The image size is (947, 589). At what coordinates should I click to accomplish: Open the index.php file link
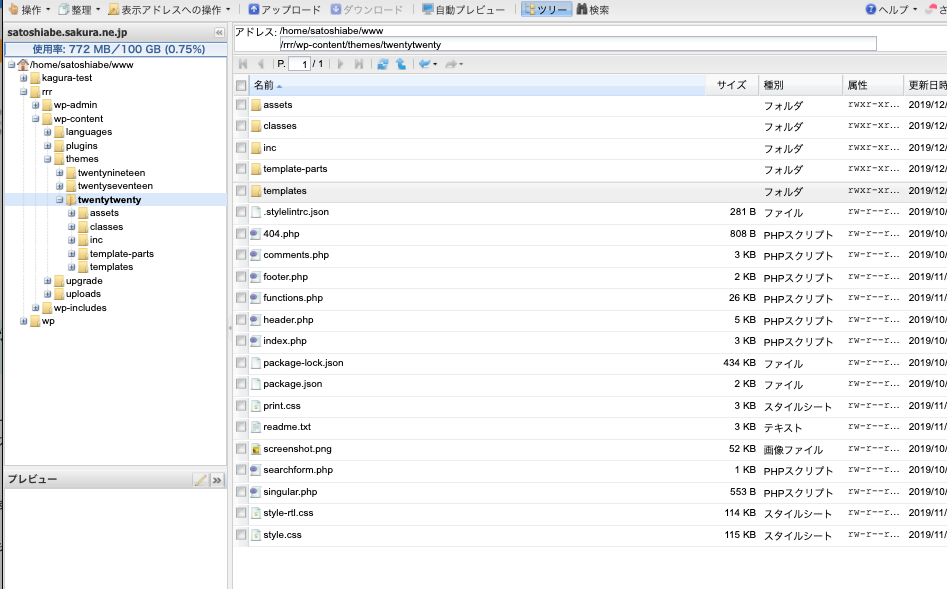coord(285,341)
